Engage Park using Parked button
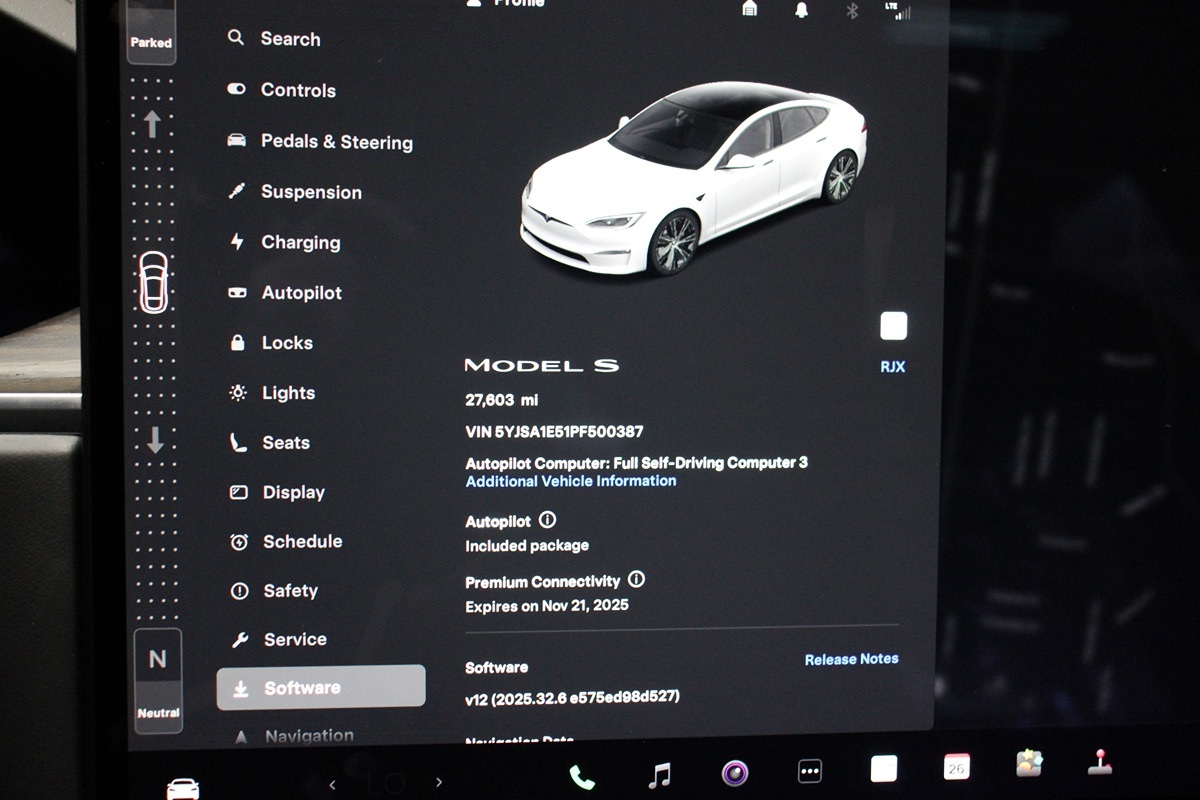 click(151, 40)
